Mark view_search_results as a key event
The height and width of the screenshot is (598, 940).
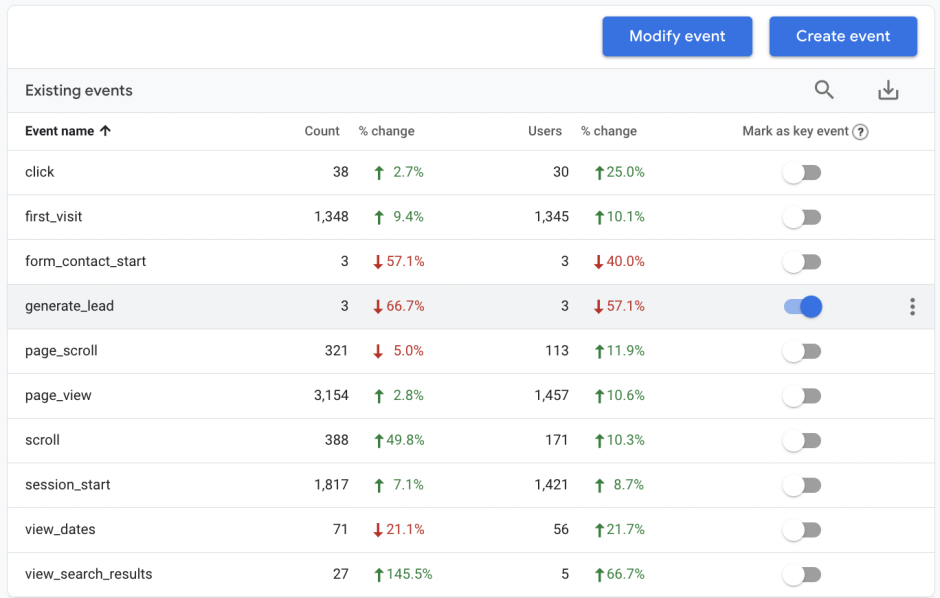(801, 574)
